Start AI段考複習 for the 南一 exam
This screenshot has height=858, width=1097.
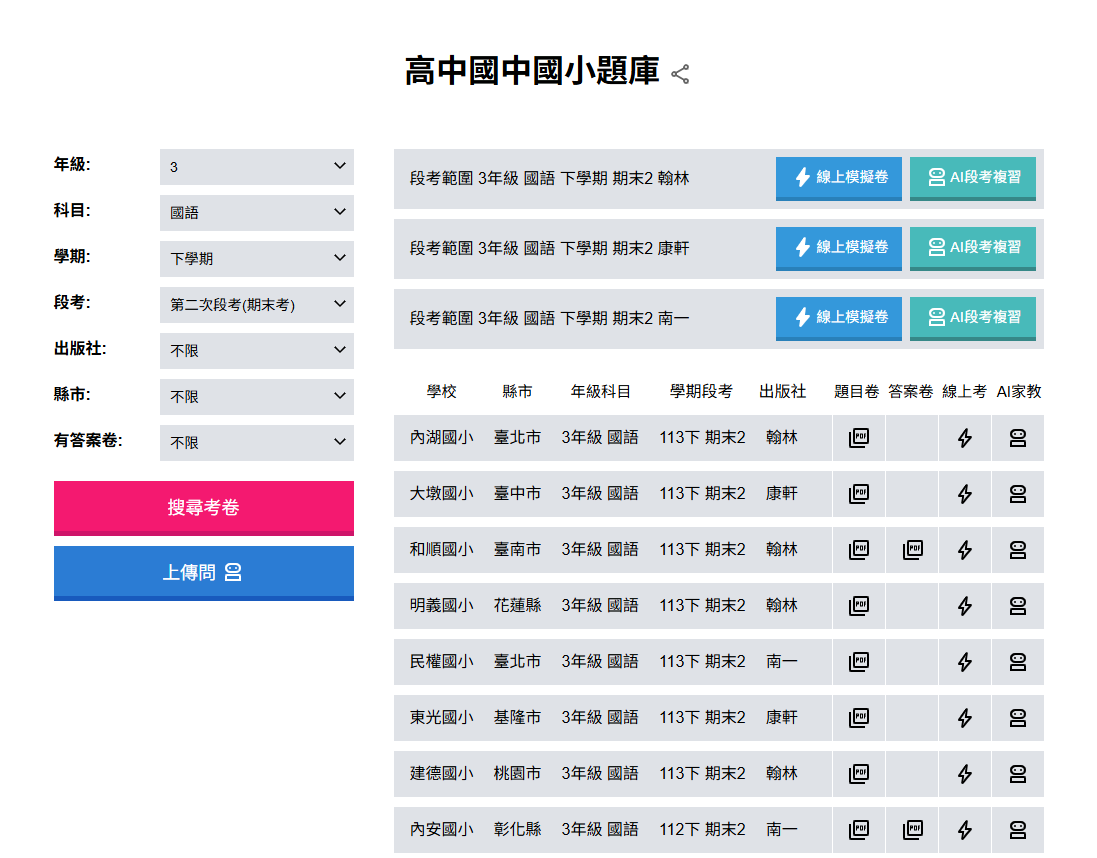coord(972,318)
